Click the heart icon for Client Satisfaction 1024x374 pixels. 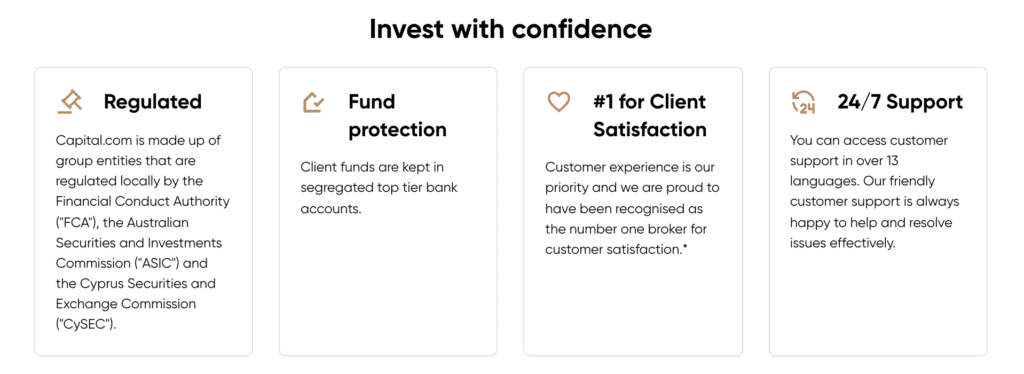coord(558,102)
